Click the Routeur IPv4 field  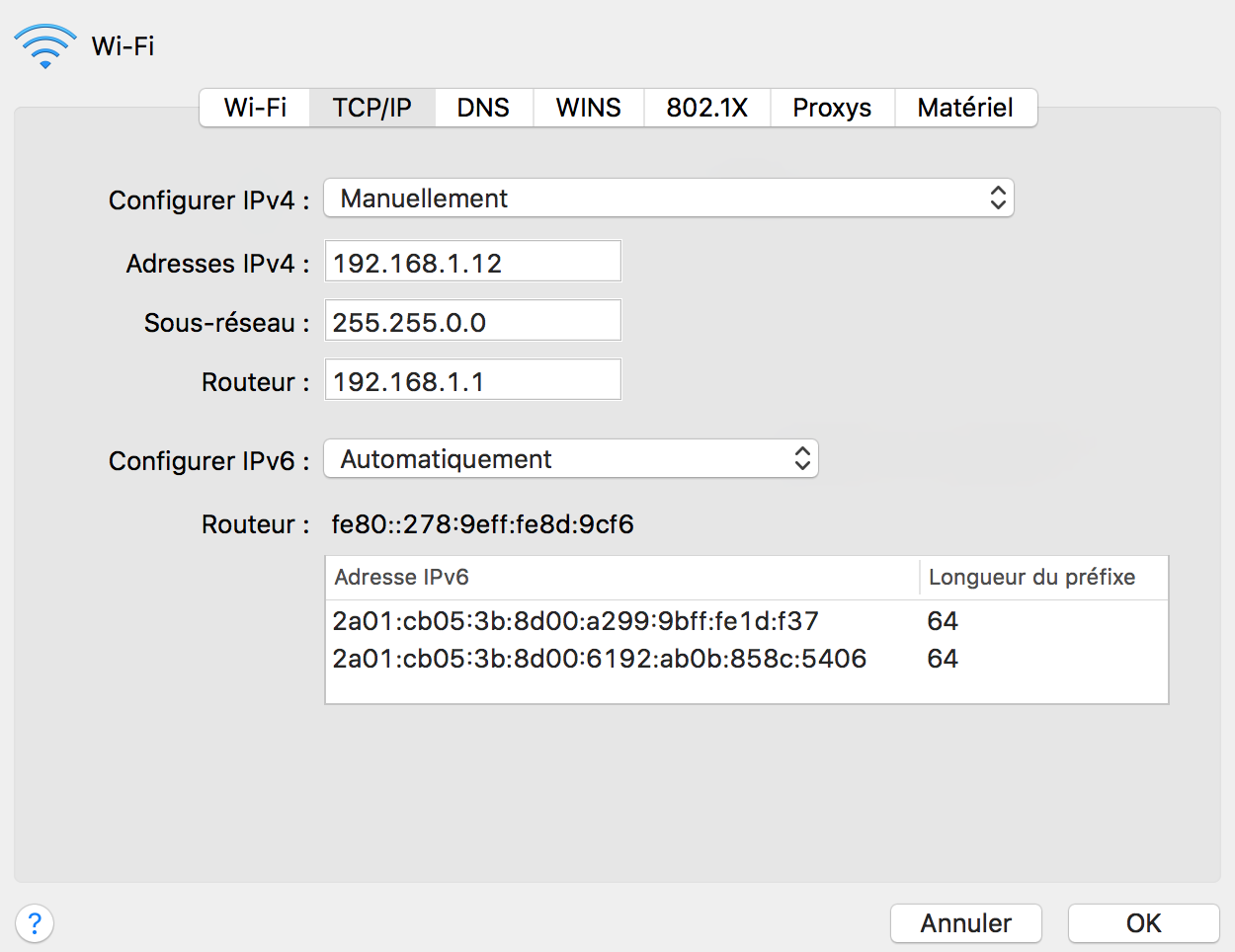[473, 380]
